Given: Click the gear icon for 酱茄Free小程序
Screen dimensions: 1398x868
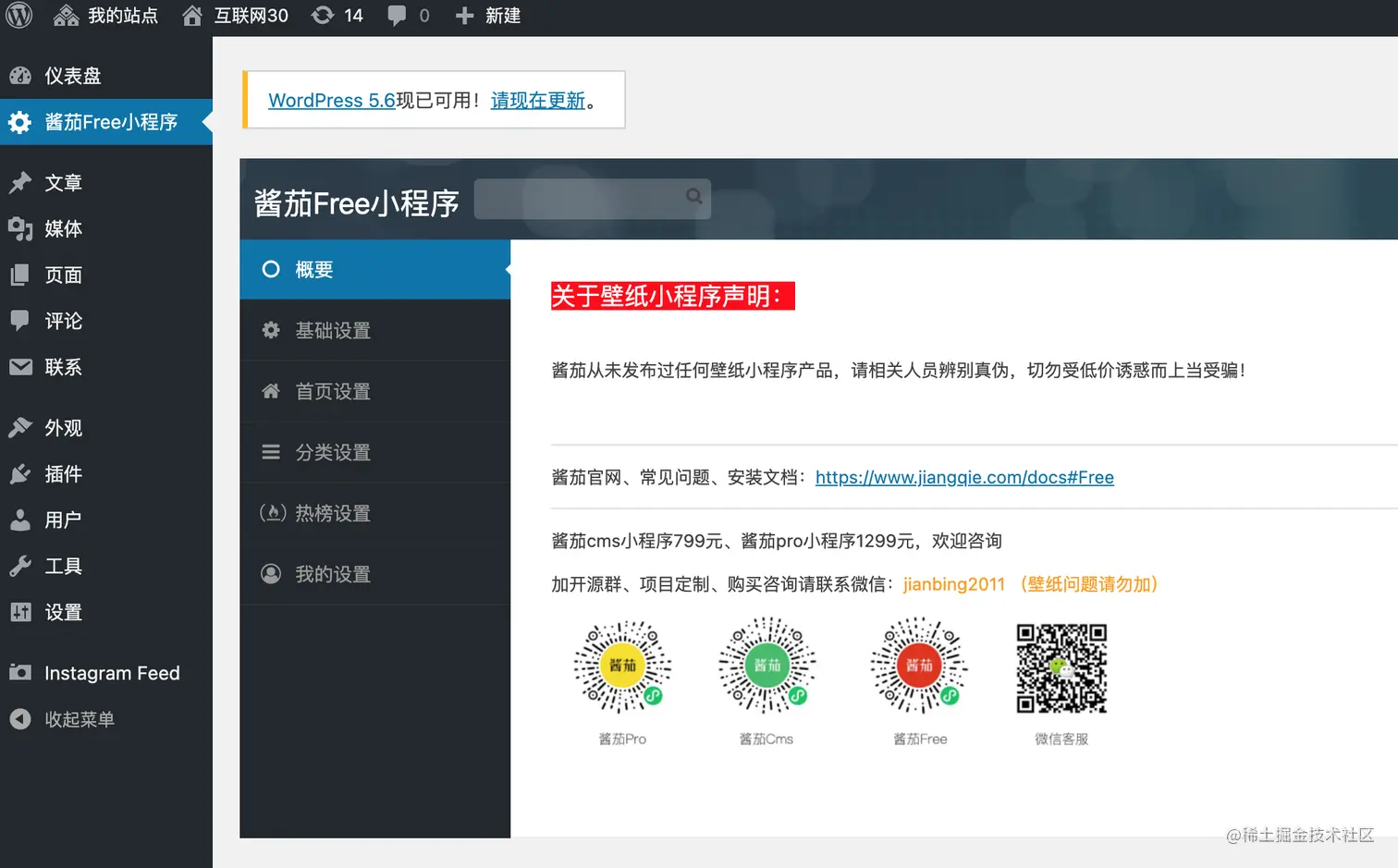Looking at the screenshot, I should 20,122.
